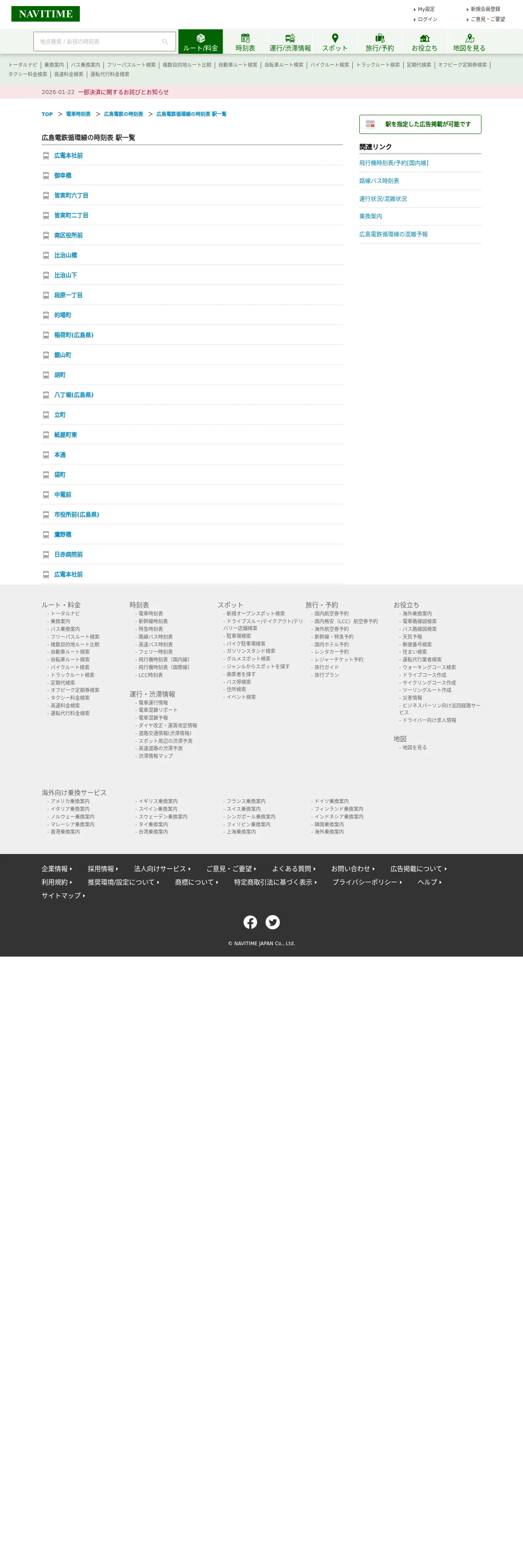This screenshot has width=523, height=1568.
Task: Click train icon beside 的場町
Action: 46,315
